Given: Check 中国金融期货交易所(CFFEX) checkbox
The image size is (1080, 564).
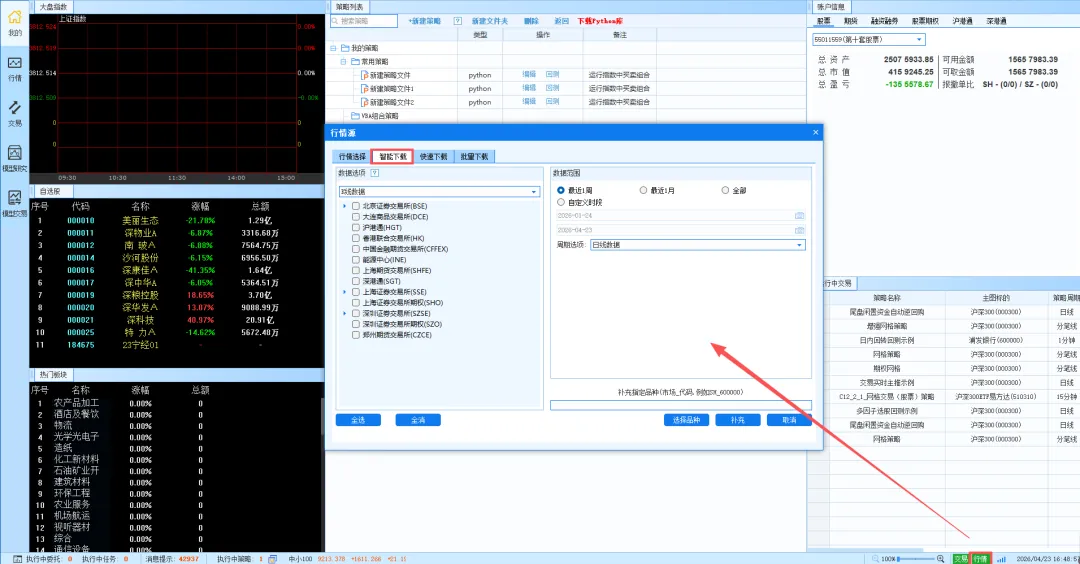Looking at the screenshot, I should 355,249.
